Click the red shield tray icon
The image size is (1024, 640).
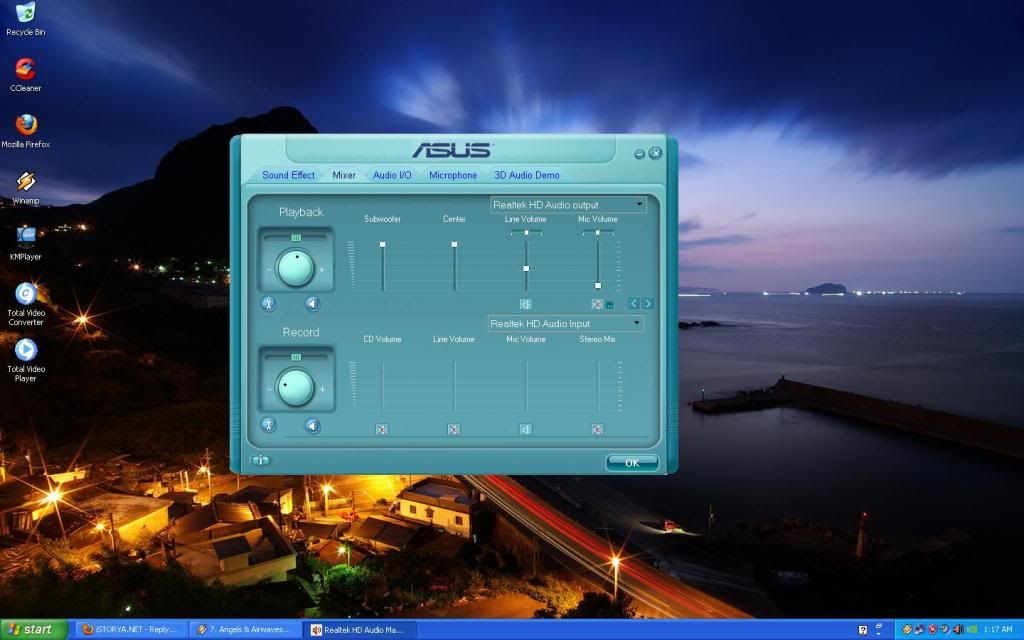[x=933, y=630]
